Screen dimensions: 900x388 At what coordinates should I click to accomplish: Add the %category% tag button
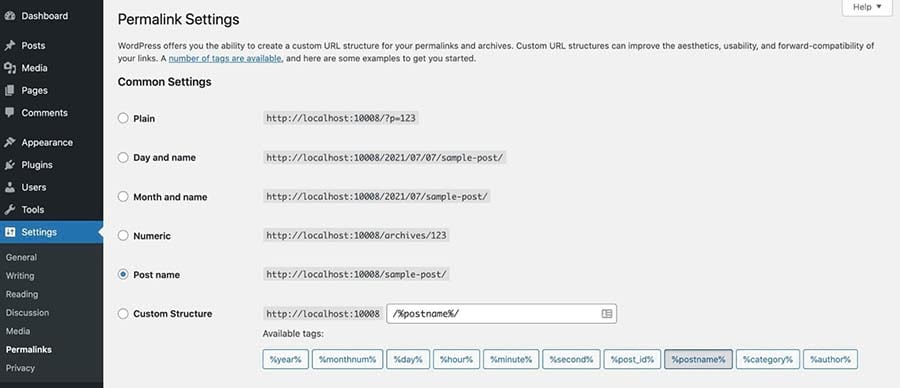[x=767, y=359]
